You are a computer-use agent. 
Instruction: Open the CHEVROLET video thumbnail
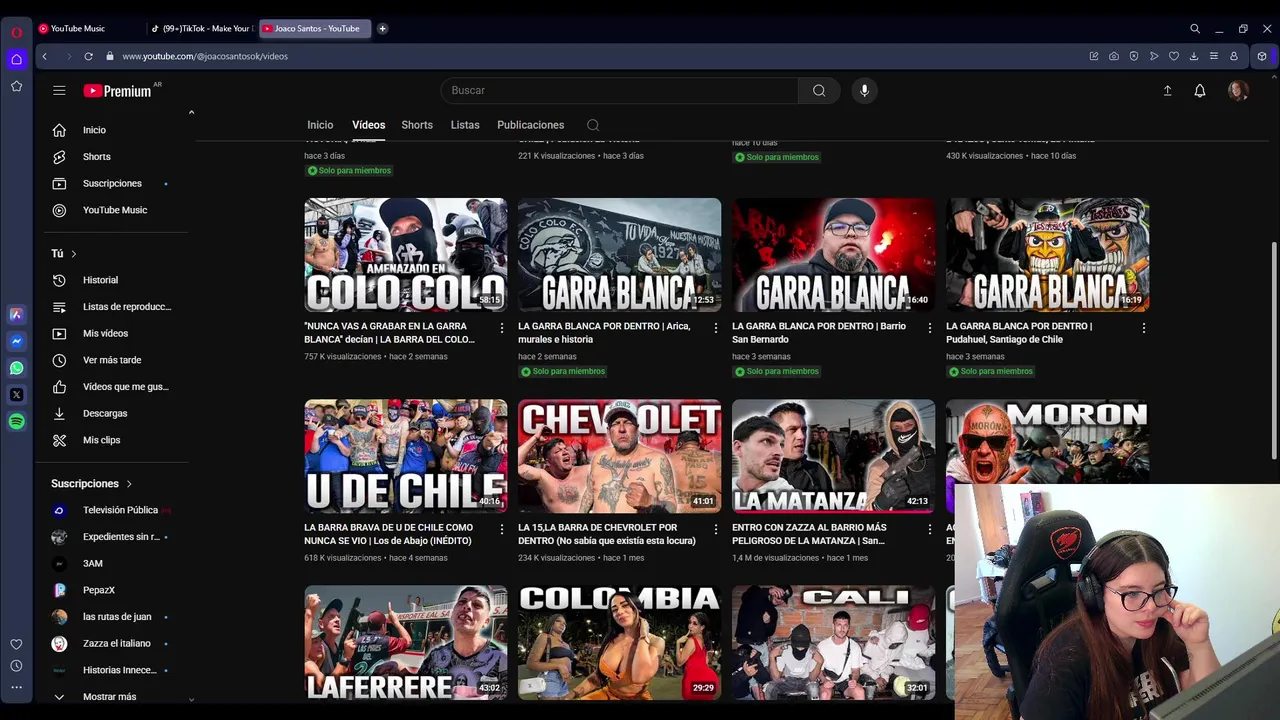point(620,456)
